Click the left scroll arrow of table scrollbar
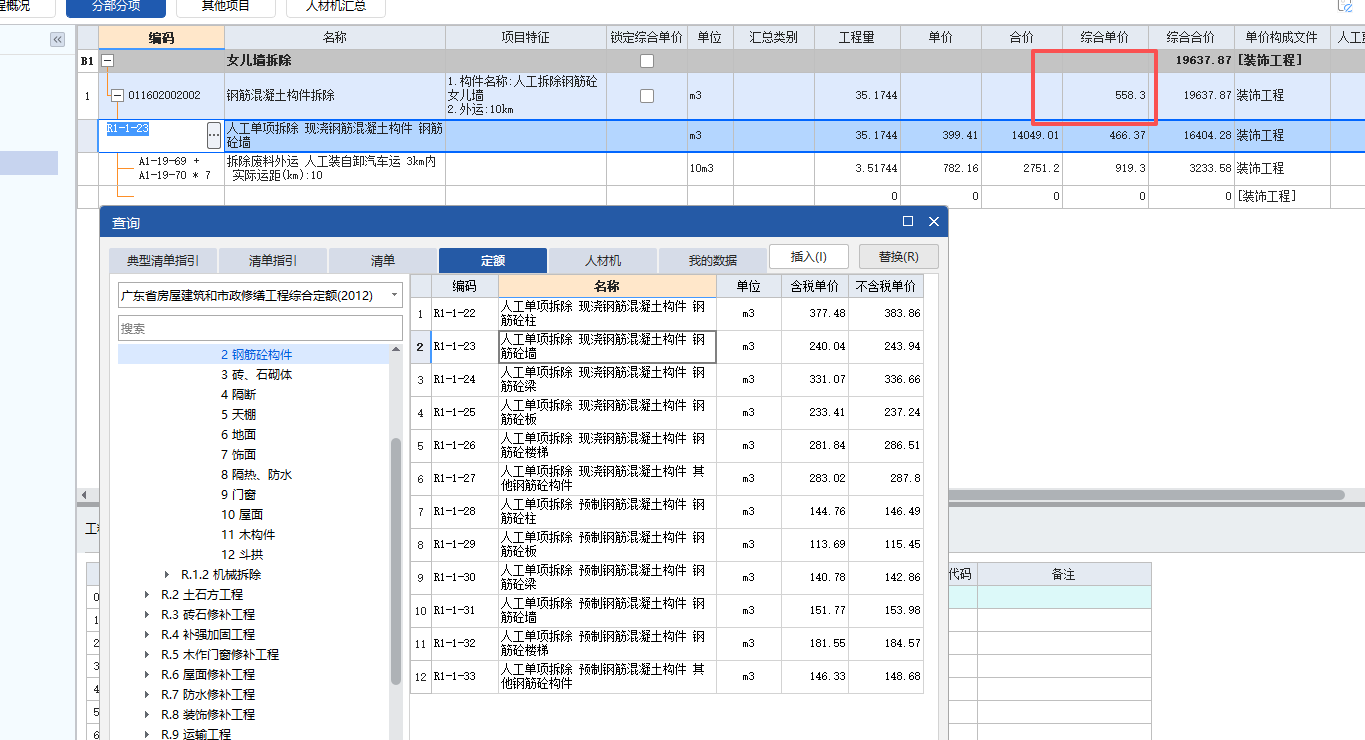 click(x=83, y=494)
